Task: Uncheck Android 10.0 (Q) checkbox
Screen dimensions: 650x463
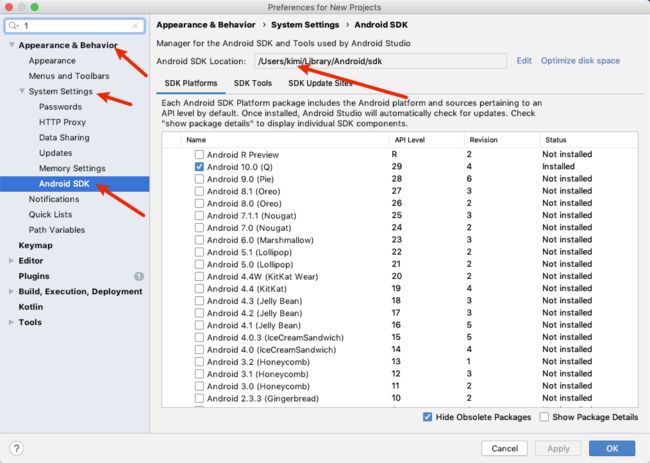Action: coord(199,167)
